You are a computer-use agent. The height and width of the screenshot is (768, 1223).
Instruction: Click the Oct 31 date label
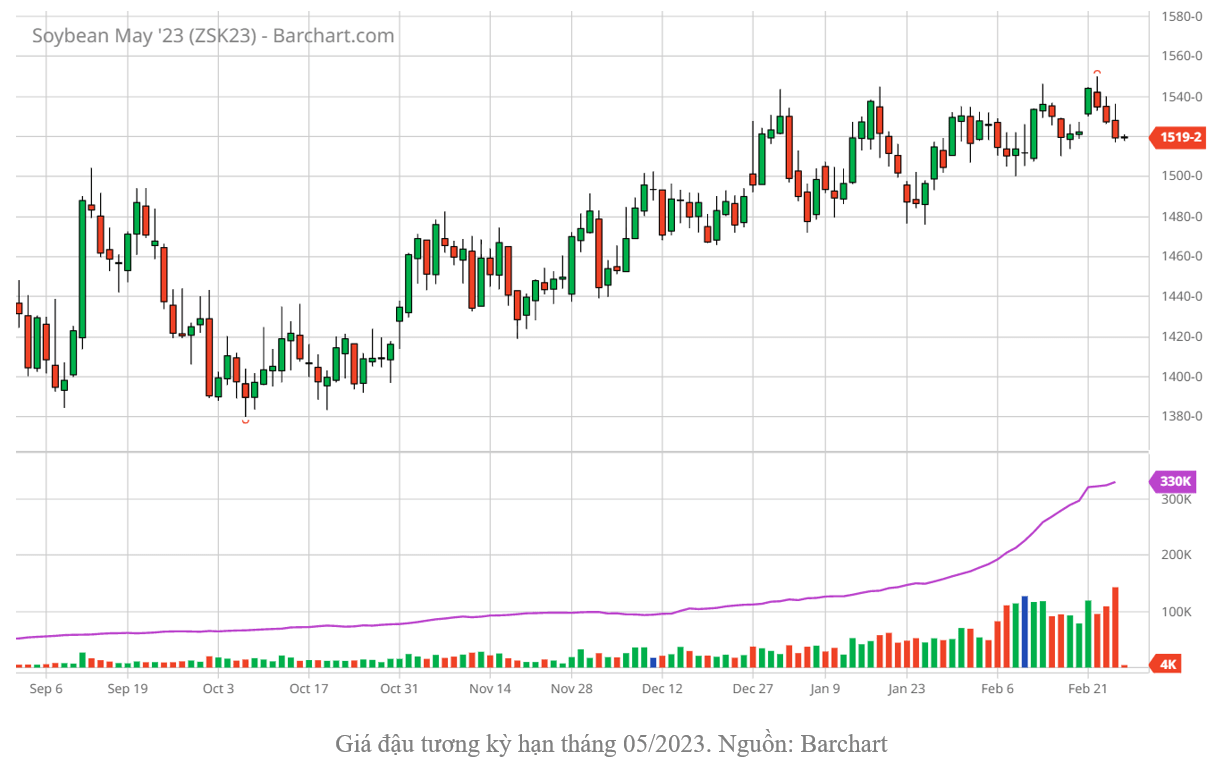point(398,689)
